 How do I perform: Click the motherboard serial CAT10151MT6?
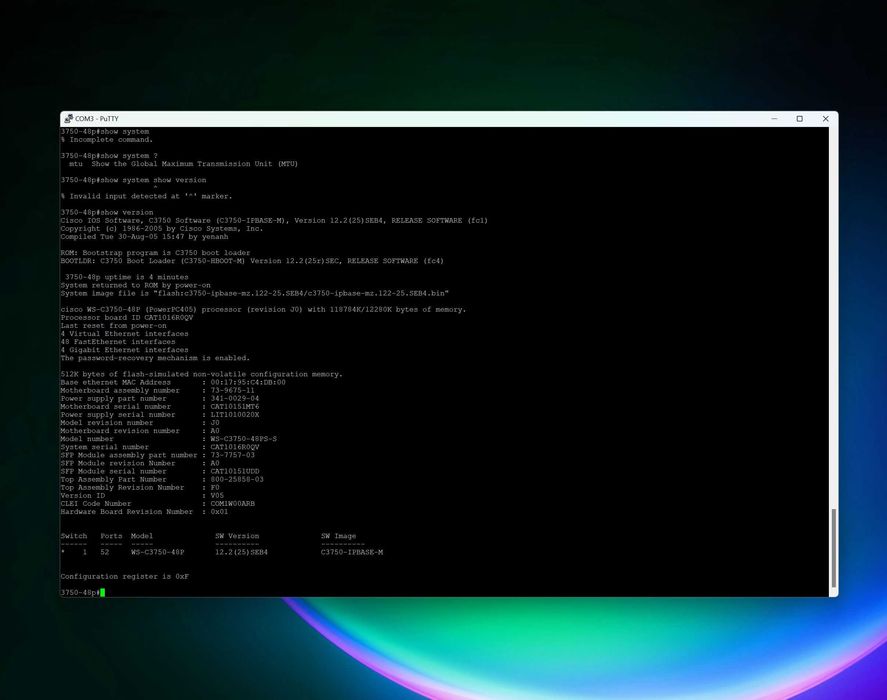(235, 406)
